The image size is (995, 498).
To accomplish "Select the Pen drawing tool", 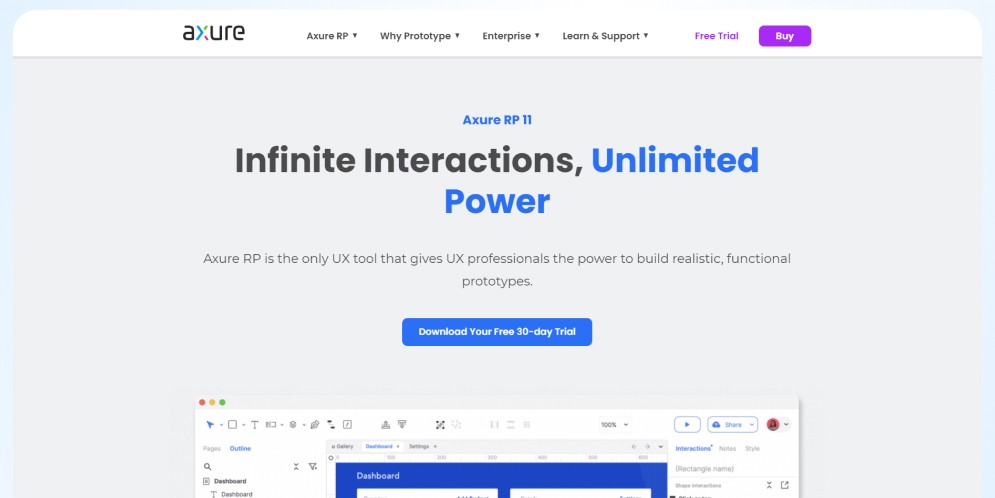I will pyautogui.click(x=315, y=424).
